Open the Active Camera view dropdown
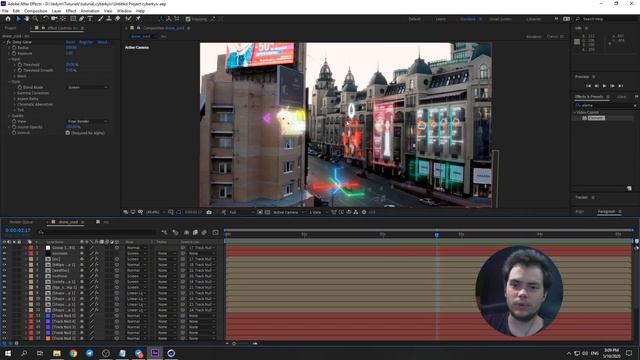640x360 pixels. (289, 212)
